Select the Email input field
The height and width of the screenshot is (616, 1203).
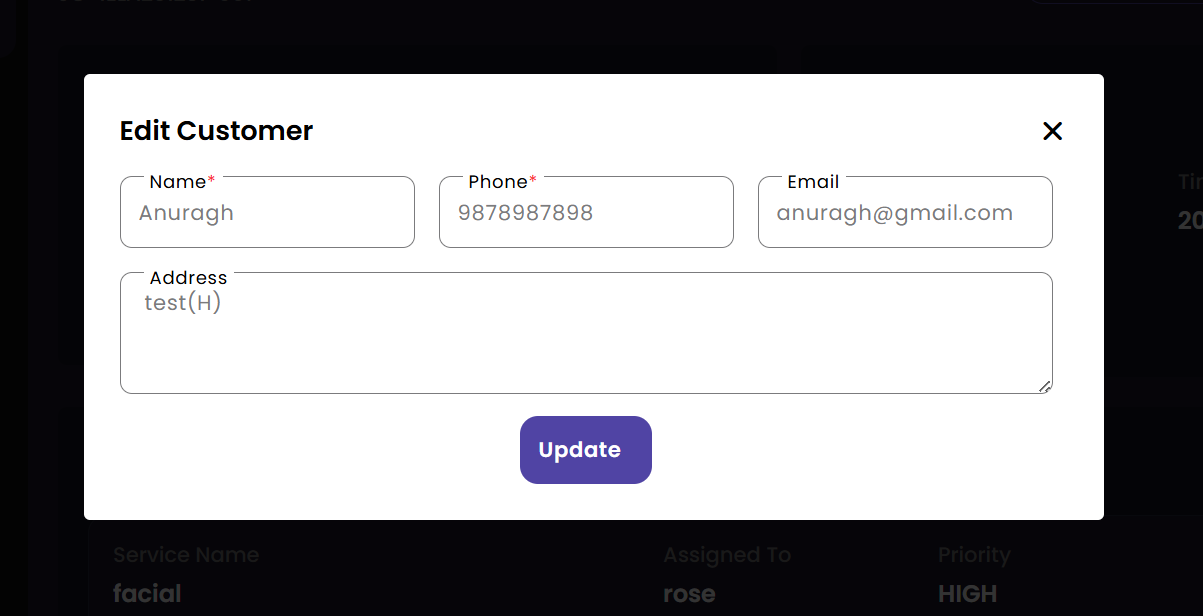[x=905, y=213]
